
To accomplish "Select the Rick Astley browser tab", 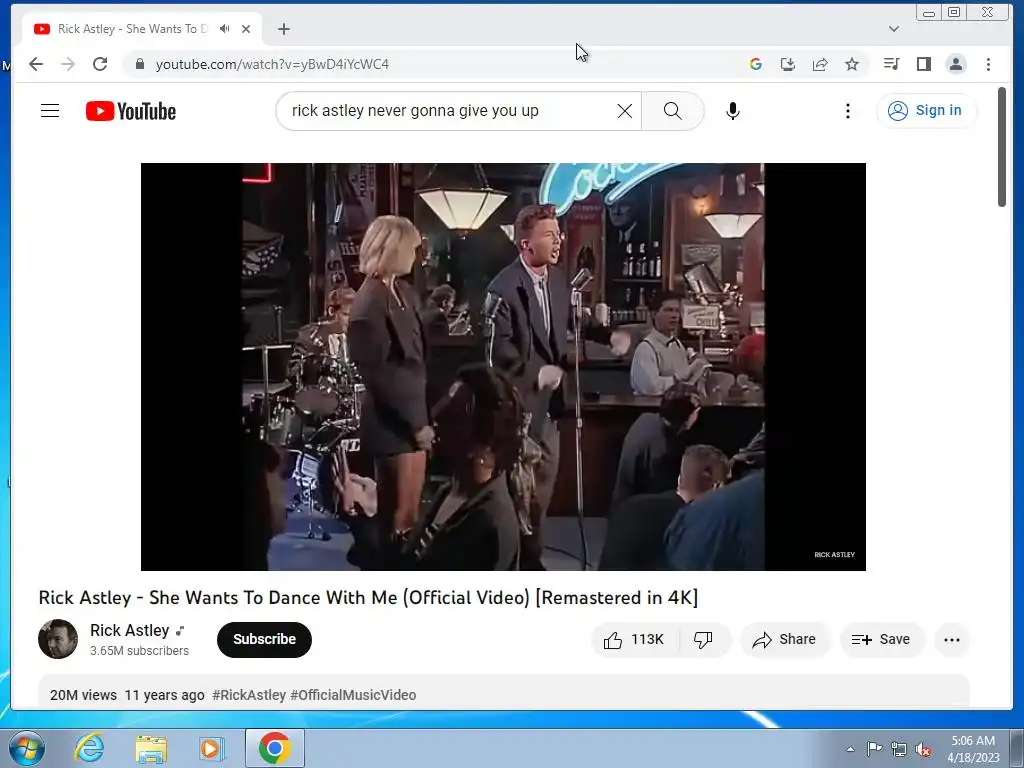I will pos(142,29).
